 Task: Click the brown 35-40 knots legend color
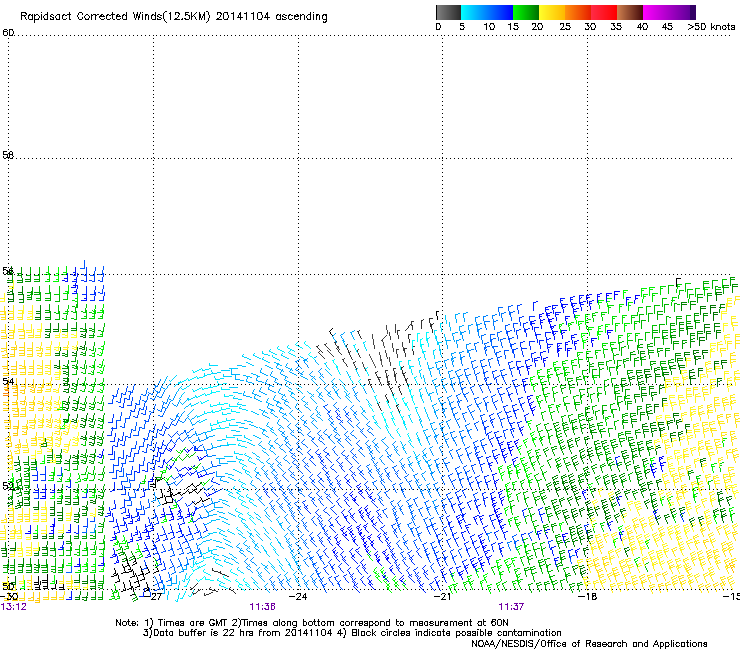630,12
